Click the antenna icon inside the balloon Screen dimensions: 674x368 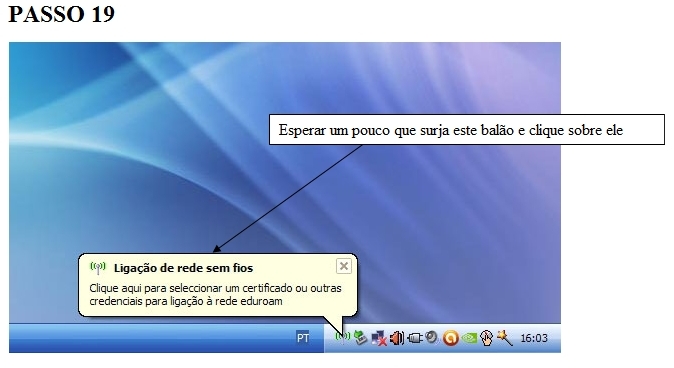(98, 268)
